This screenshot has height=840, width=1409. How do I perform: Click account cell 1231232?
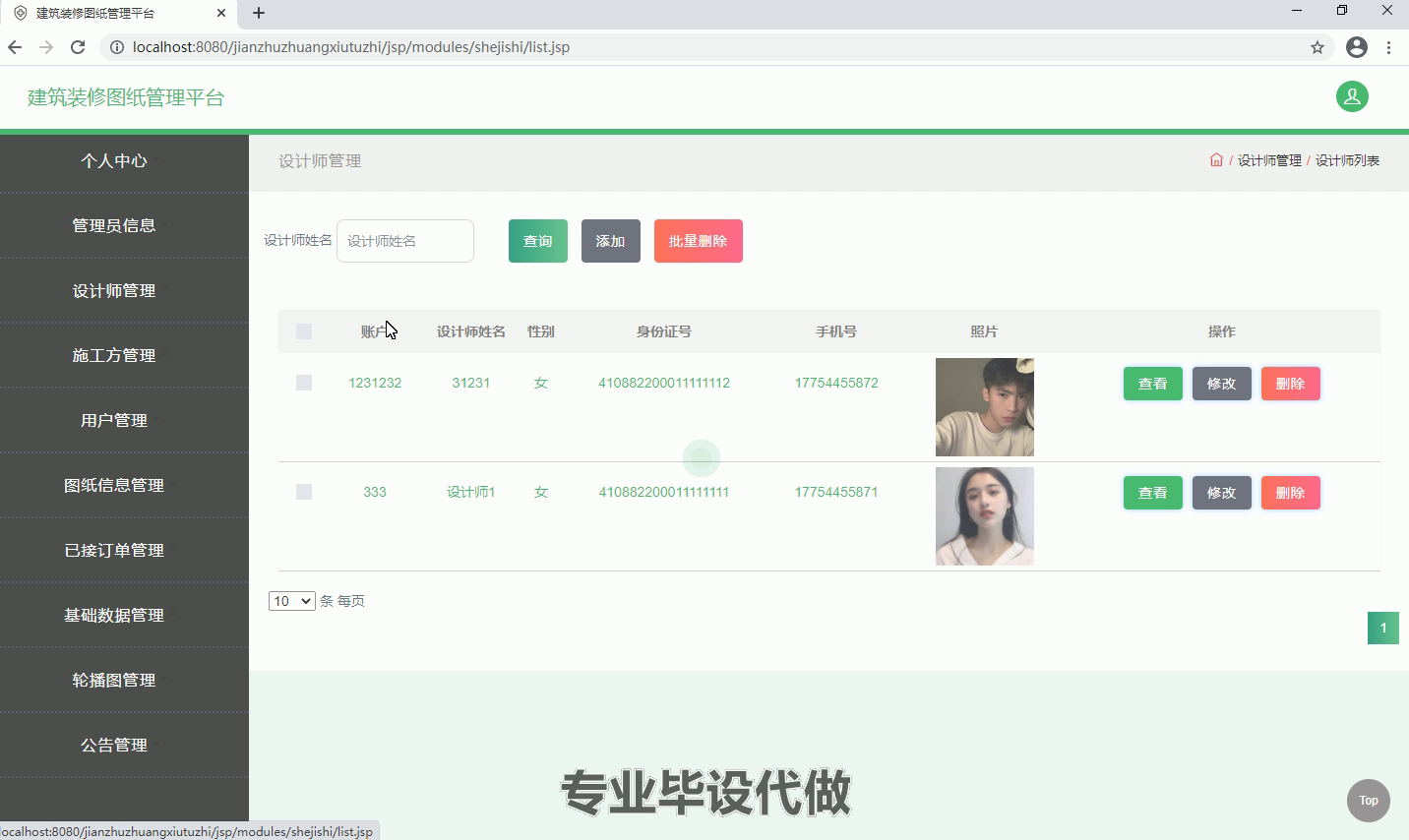[375, 383]
